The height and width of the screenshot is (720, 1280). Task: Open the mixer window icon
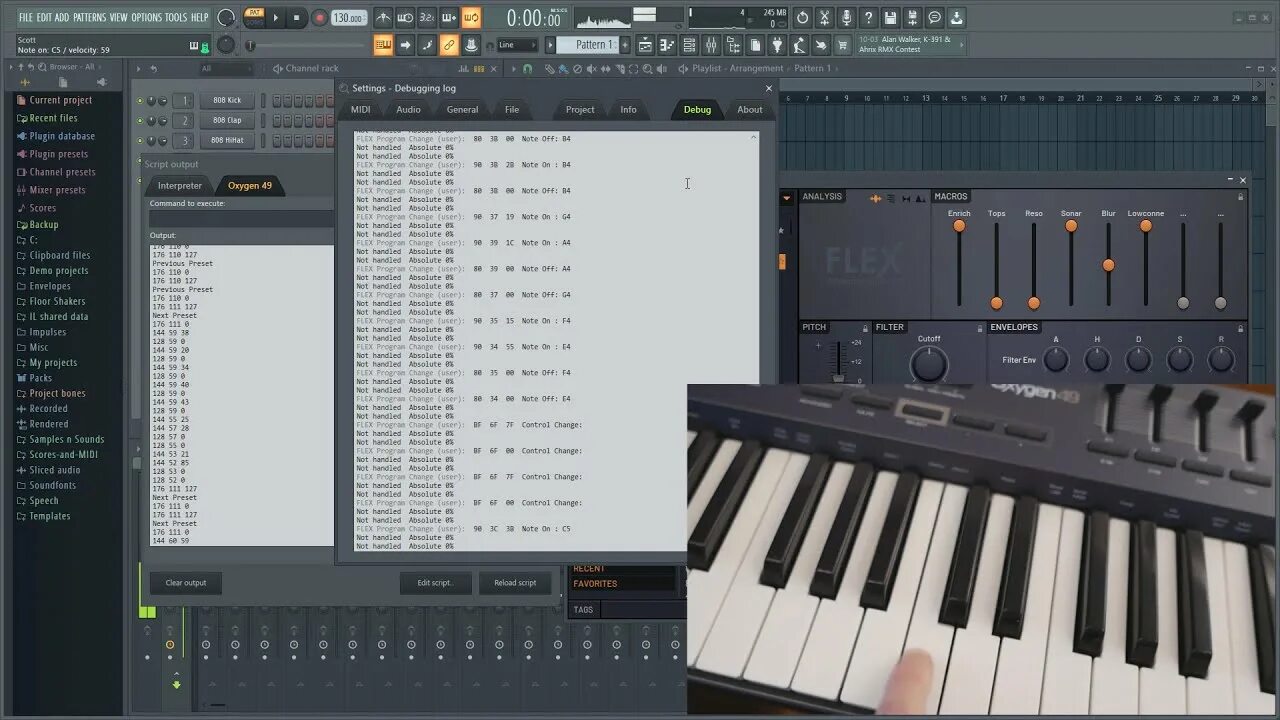coord(711,45)
